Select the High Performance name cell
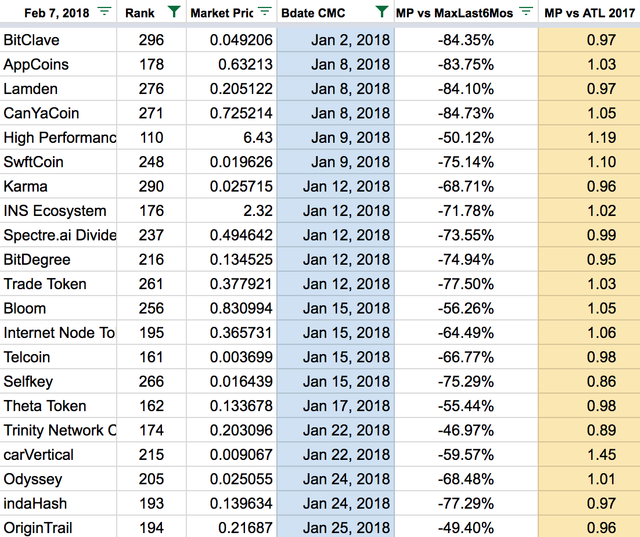The width and height of the screenshot is (640, 537). [x=58, y=138]
